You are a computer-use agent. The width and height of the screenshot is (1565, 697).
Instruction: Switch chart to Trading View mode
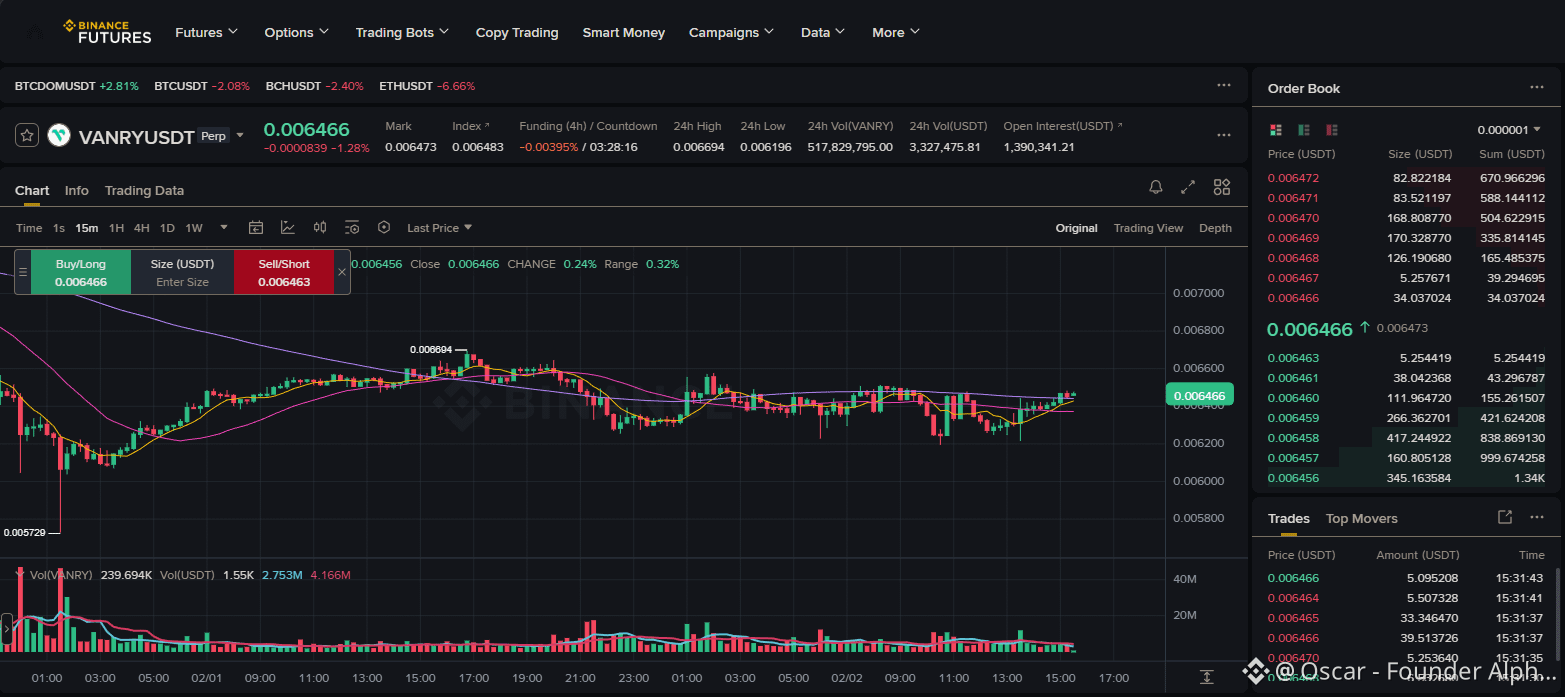coord(1148,228)
